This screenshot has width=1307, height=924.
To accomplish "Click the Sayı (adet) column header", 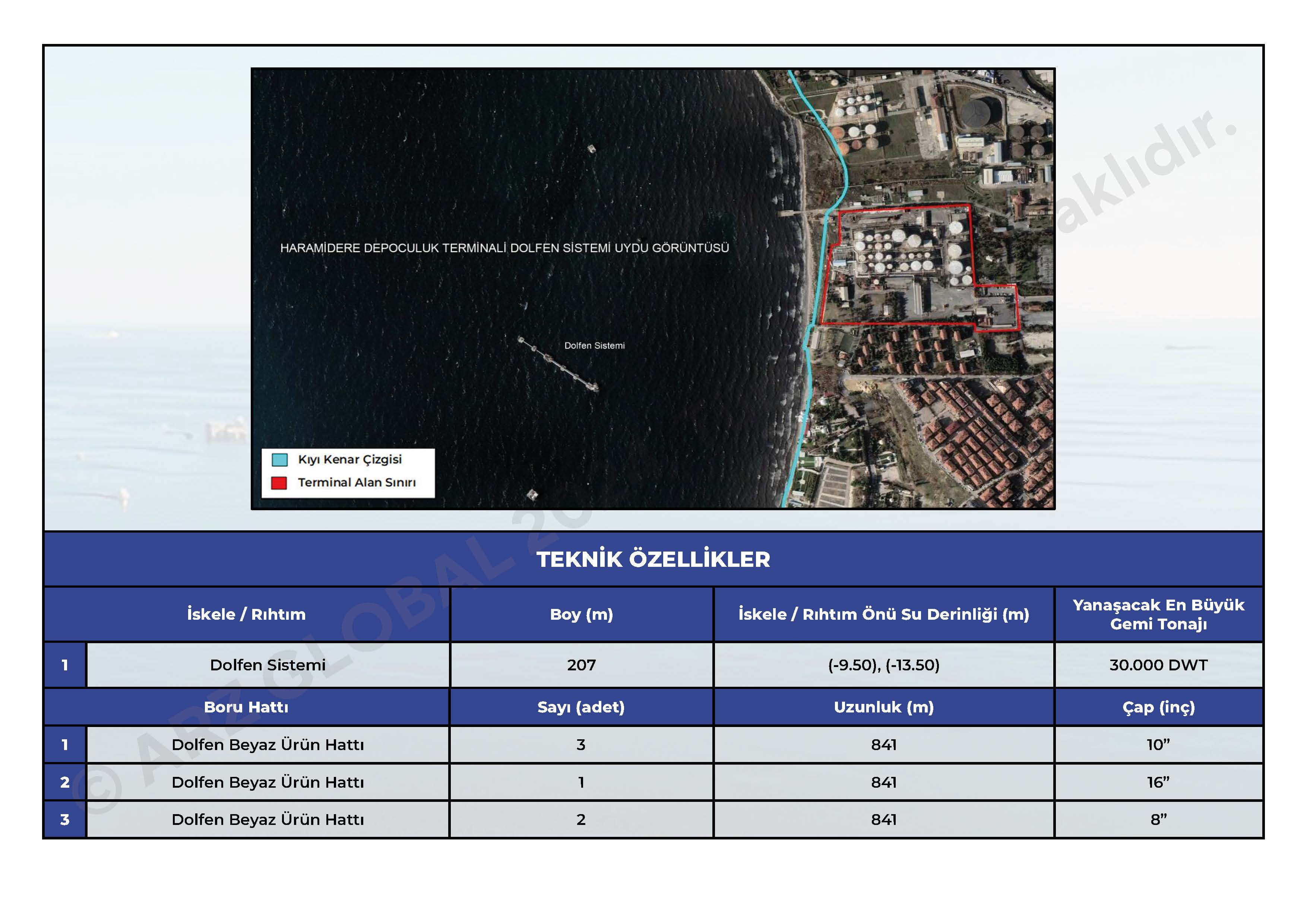I will click(581, 707).
